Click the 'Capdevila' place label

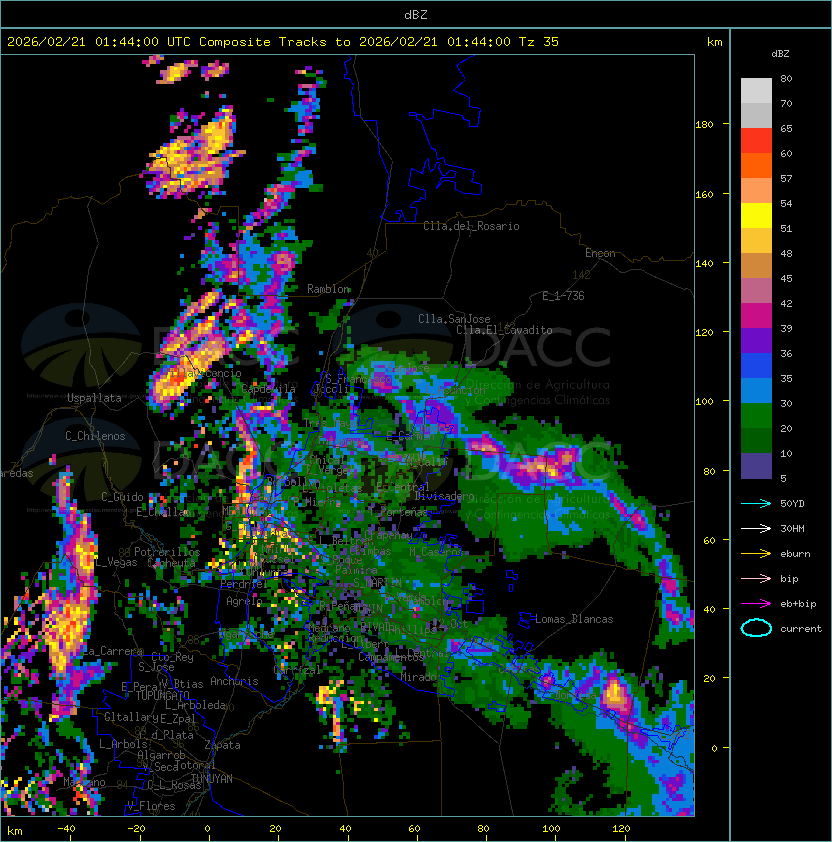tap(269, 388)
